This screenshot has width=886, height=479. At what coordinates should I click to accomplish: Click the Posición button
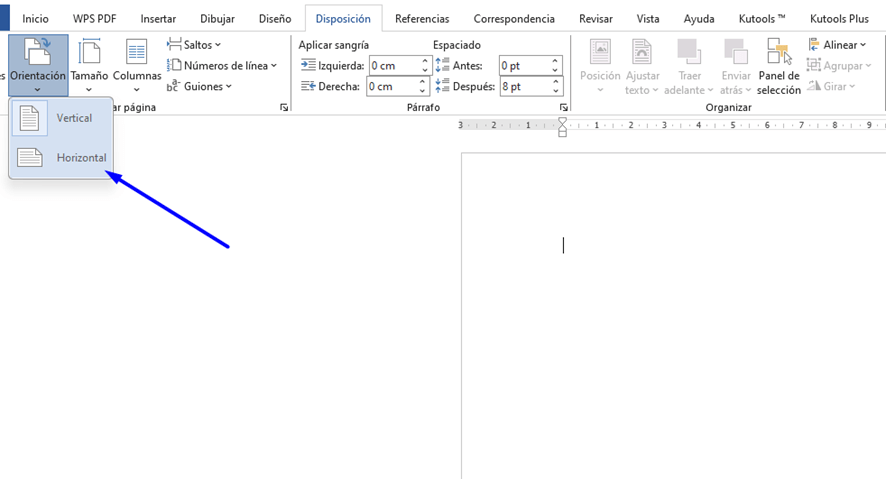click(x=600, y=65)
